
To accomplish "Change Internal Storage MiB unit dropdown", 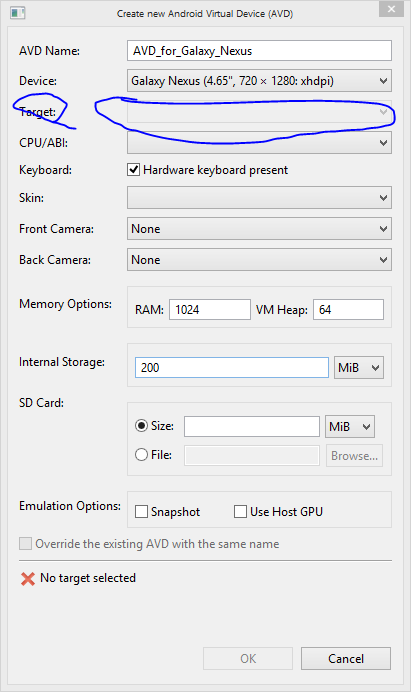I will coord(359,368).
